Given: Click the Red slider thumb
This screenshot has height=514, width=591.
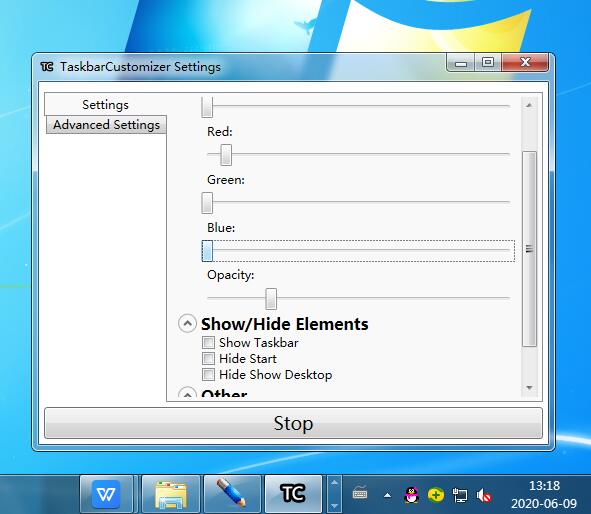Looking at the screenshot, I should pos(226,155).
